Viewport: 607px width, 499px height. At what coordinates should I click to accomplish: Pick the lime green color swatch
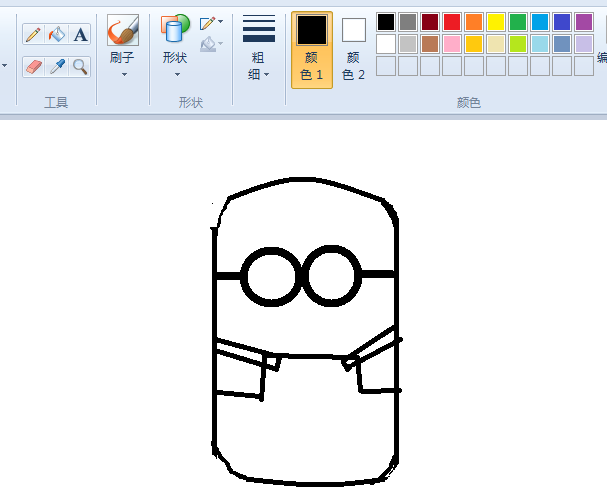(x=518, y=44)
